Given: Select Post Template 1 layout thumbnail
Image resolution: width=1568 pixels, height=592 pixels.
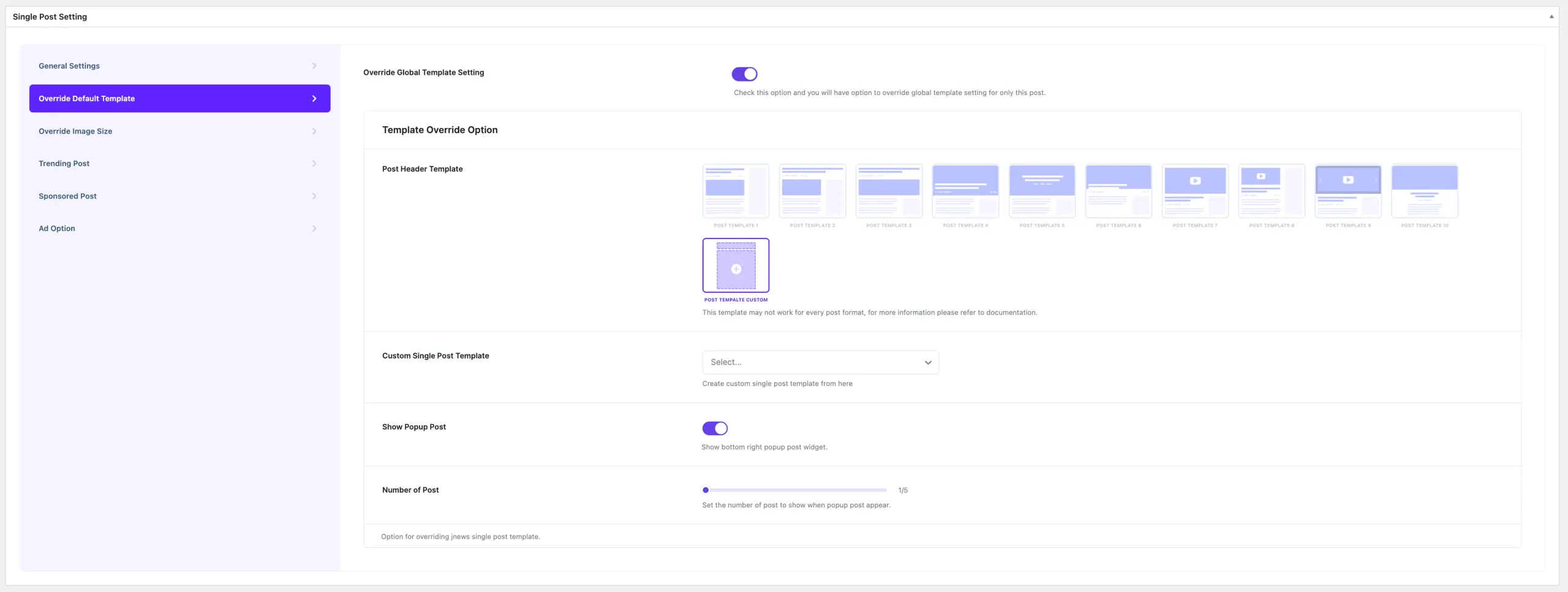Looking at the screenshot, I should point(736,191).
